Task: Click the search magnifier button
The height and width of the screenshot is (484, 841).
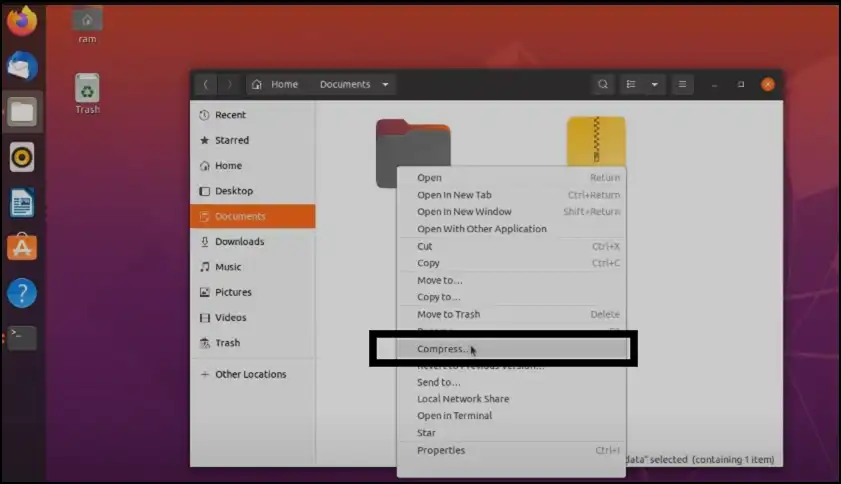Action: pos(603,84)
